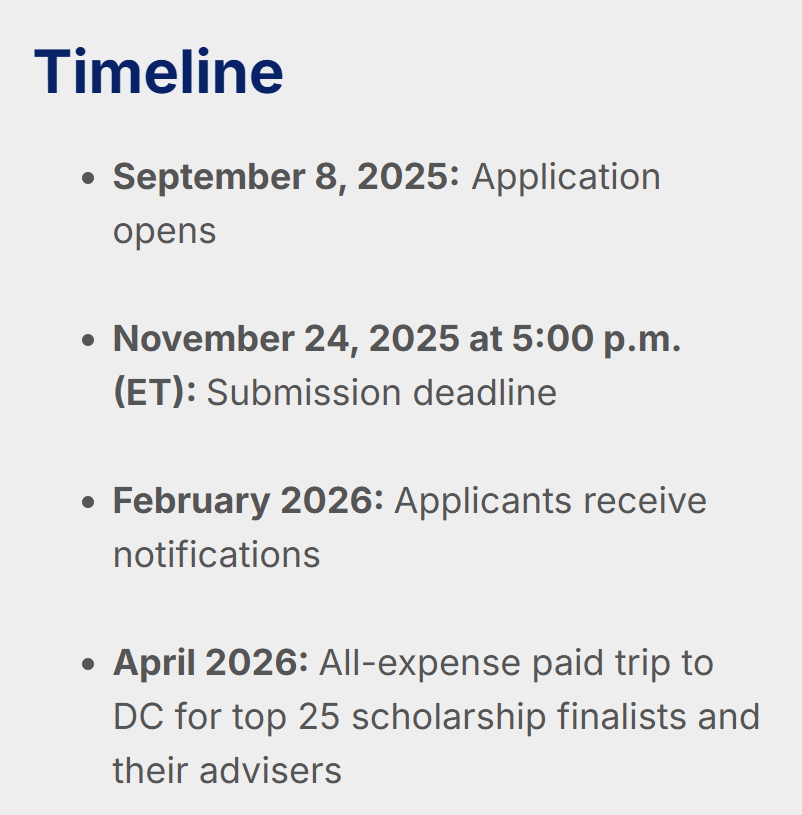Click the 'Applicants receive' text
The height and width of the screenshot is (815, 802).
[550, 501]
